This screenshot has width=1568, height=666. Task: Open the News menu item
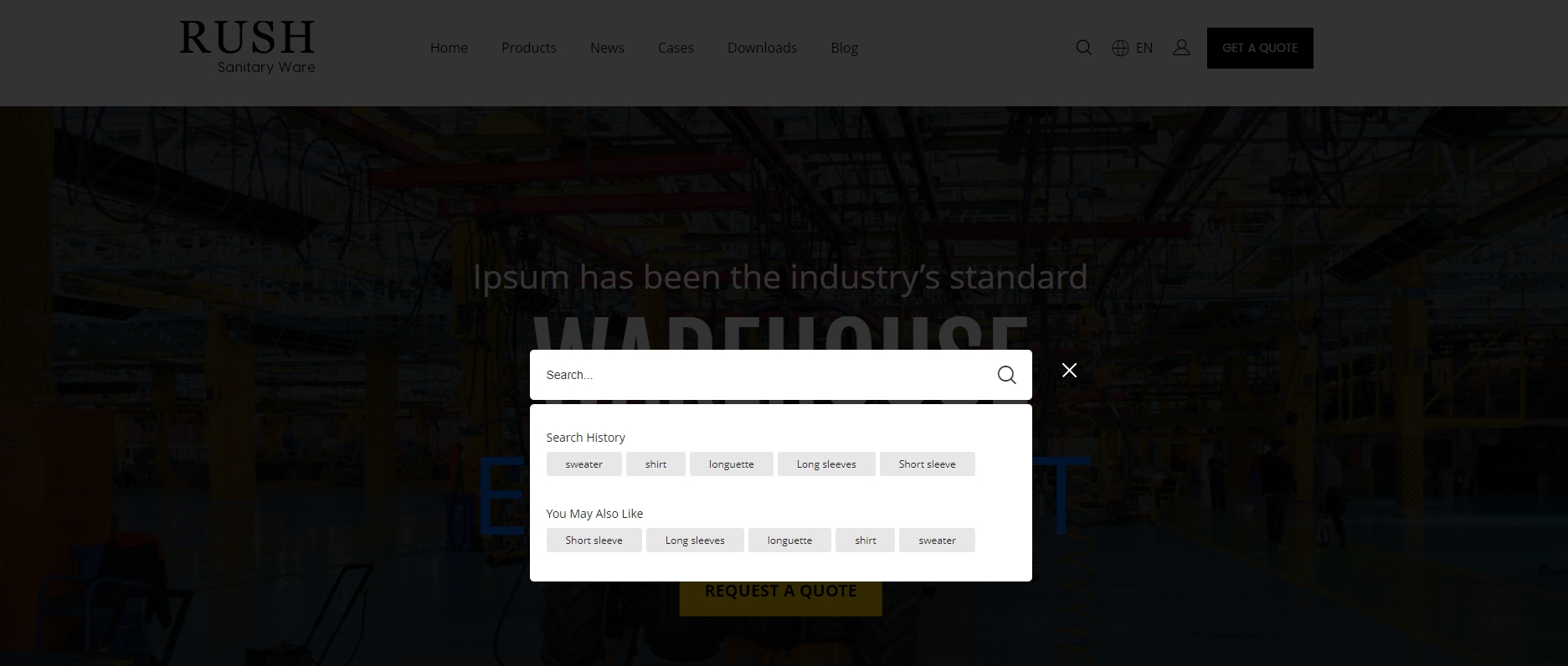607,48
